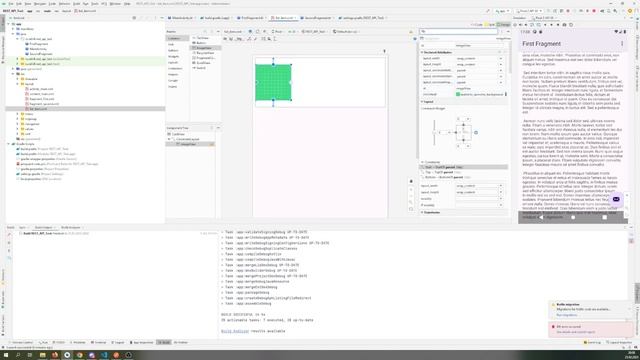Click emulator home navigation button

[573, 218]
